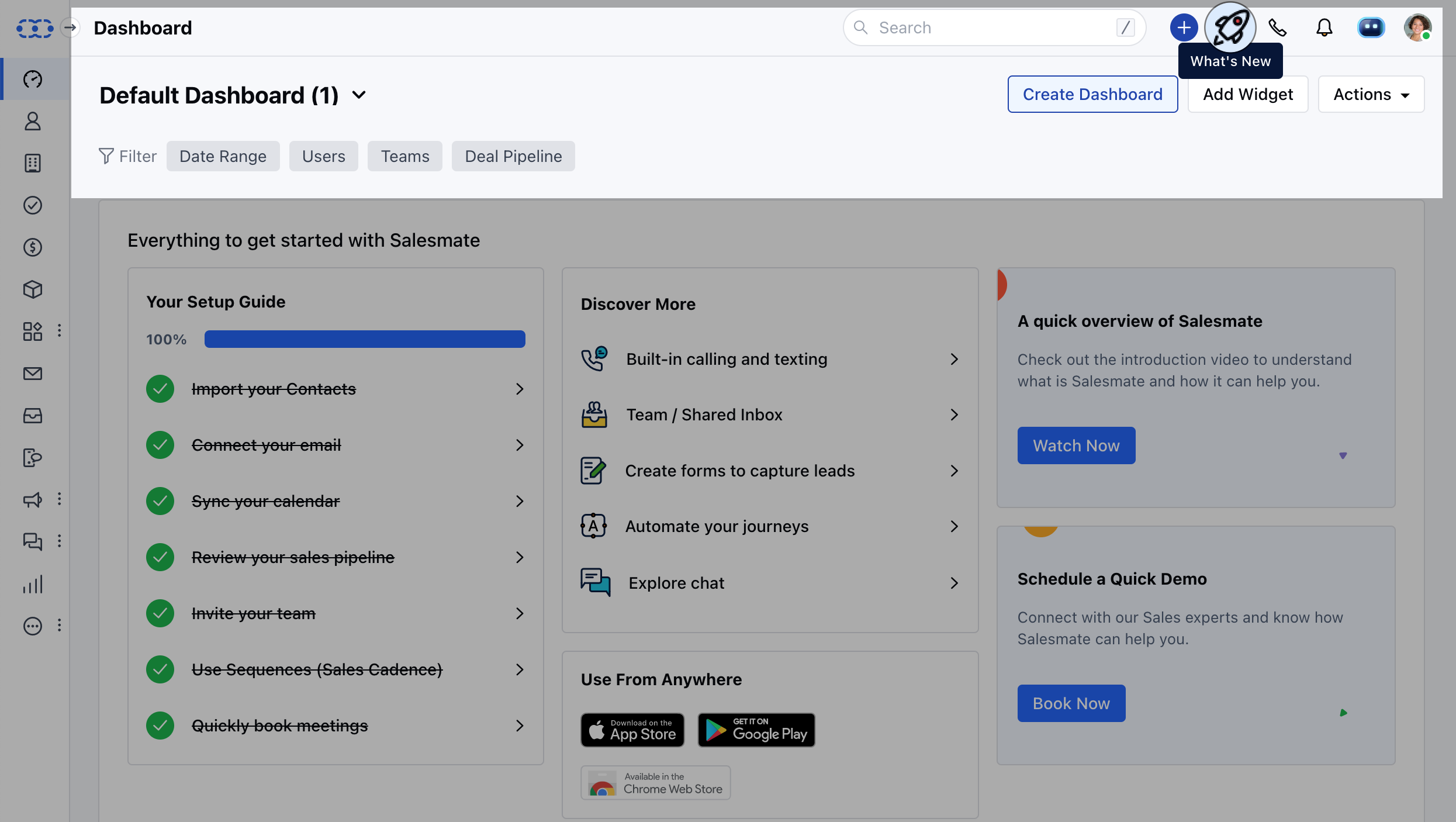
Task: Expand Invite your team chevron
Action: [520, 613]
